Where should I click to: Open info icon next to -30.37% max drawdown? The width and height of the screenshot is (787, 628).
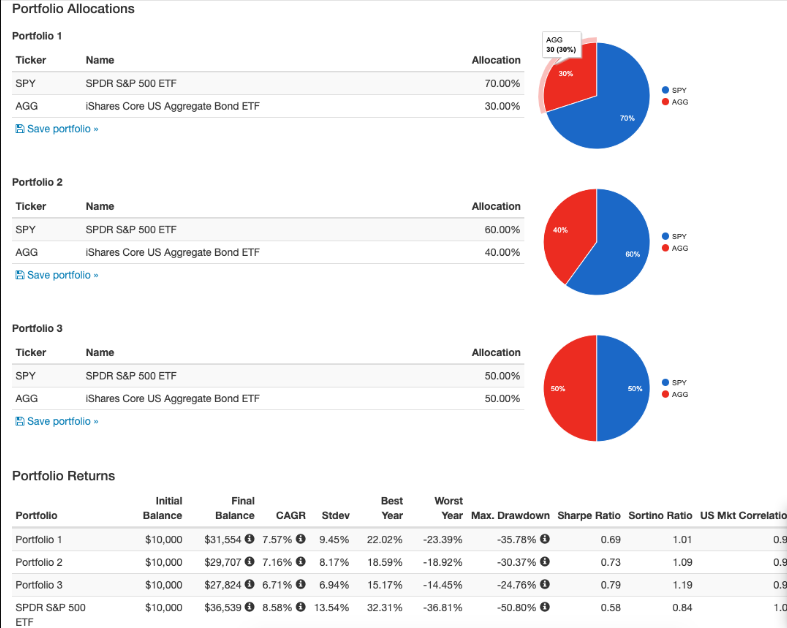click(545, 562)
